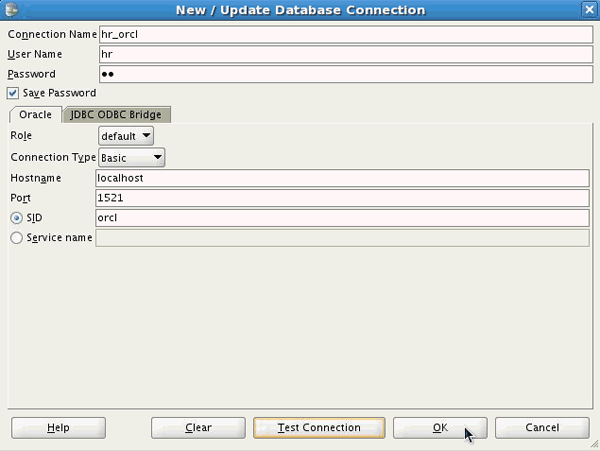Click the Test Connection button
This screenshot has height=451, width=600.
(x=319, y=428)
